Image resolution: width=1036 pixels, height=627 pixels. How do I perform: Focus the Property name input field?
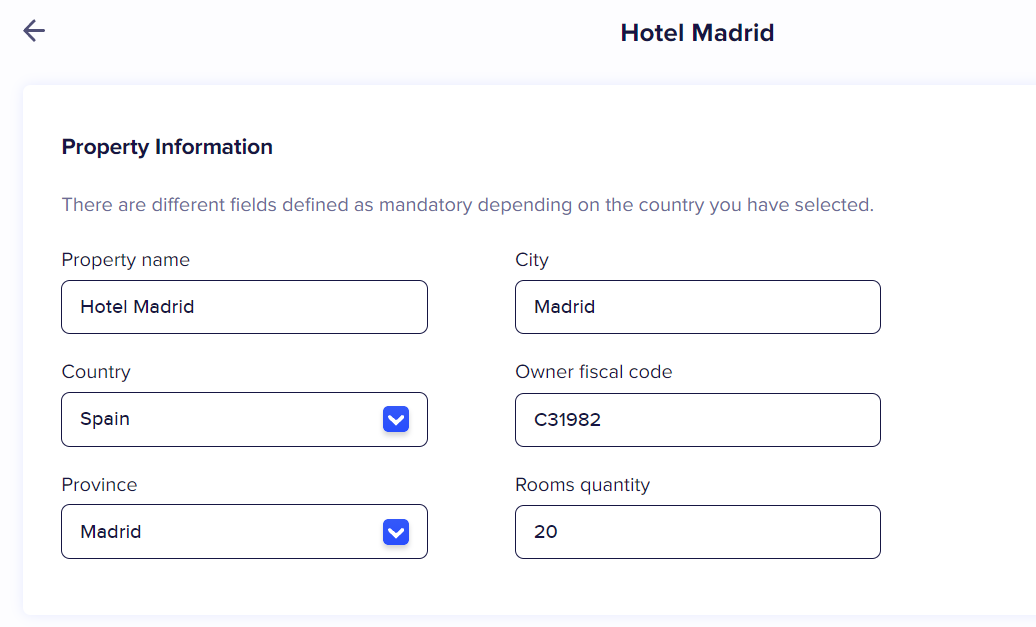coord(244,307)
